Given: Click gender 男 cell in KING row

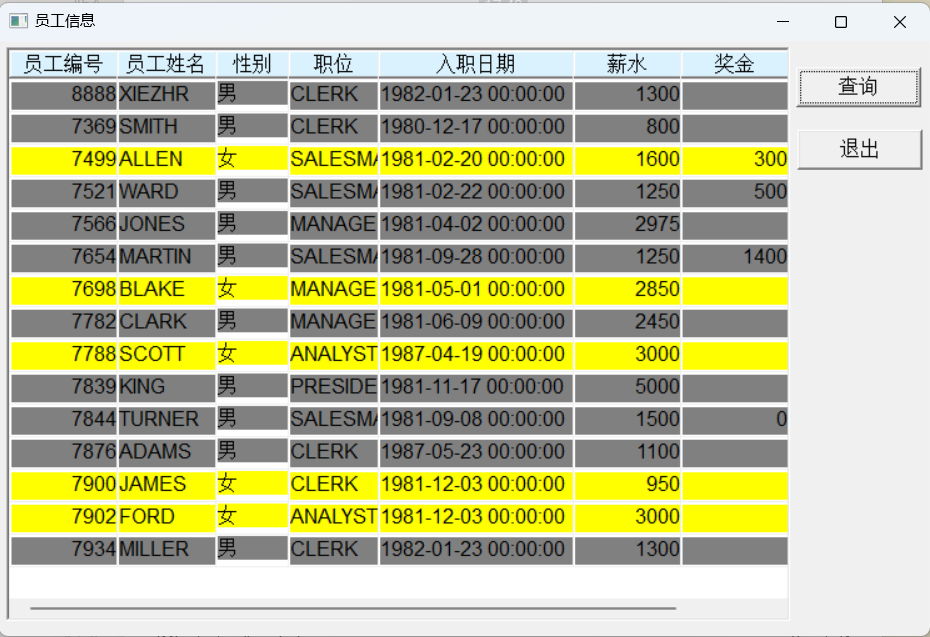Looking at the screenshot, I should point(253,386).
